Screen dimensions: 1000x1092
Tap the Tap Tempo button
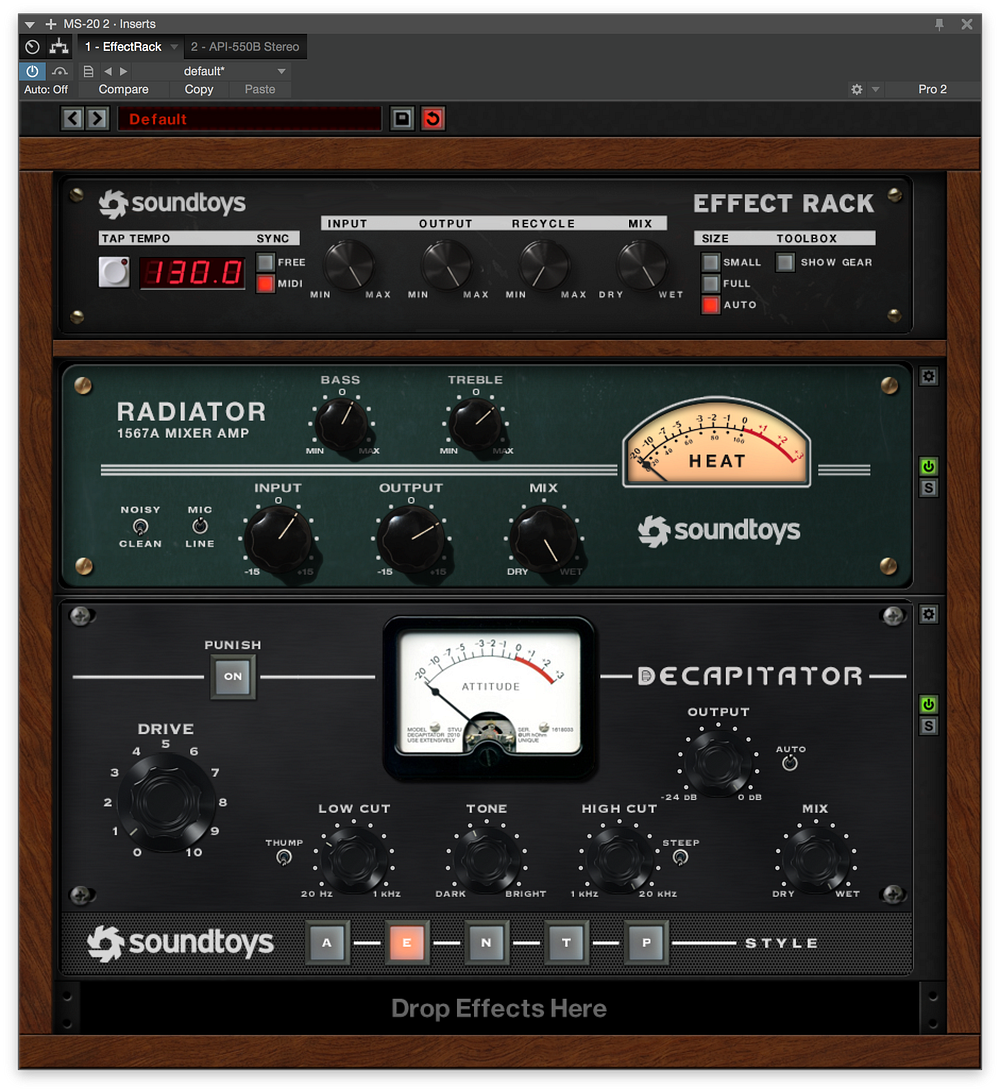(x=114, y=272)
